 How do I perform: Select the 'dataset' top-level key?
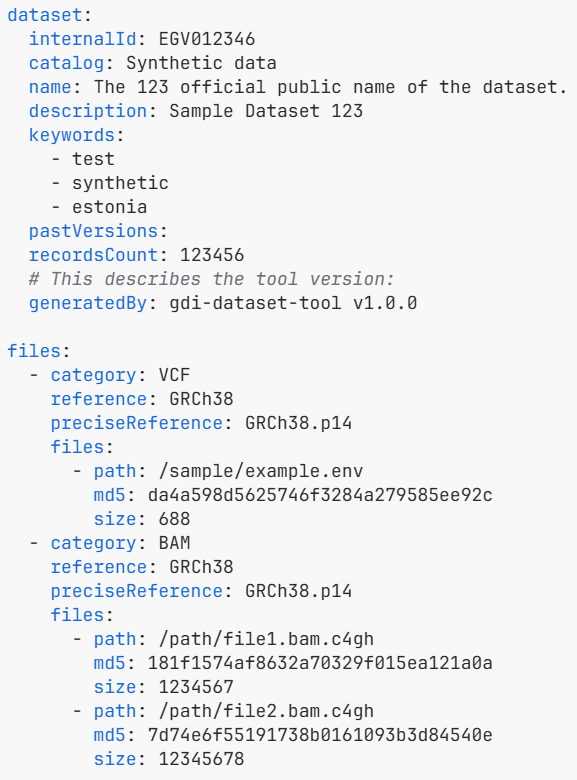[x=45, y=15]
